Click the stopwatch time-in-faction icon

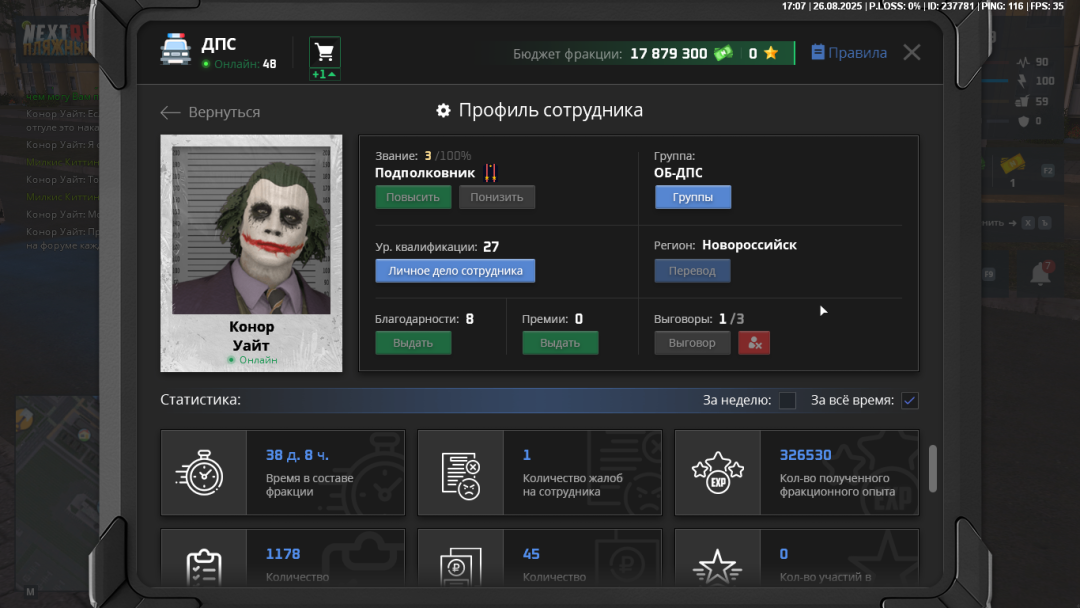[x=200, y=473]
